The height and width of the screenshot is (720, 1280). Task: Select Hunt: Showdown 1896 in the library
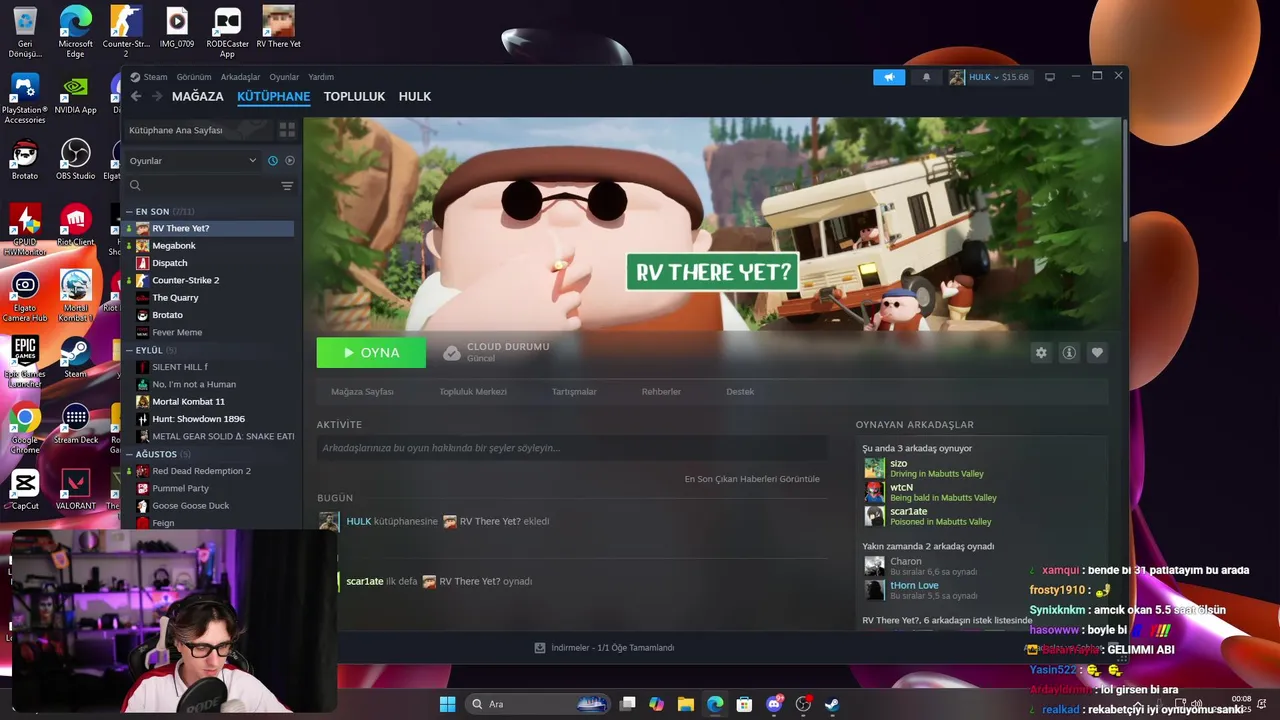(198, 419)
